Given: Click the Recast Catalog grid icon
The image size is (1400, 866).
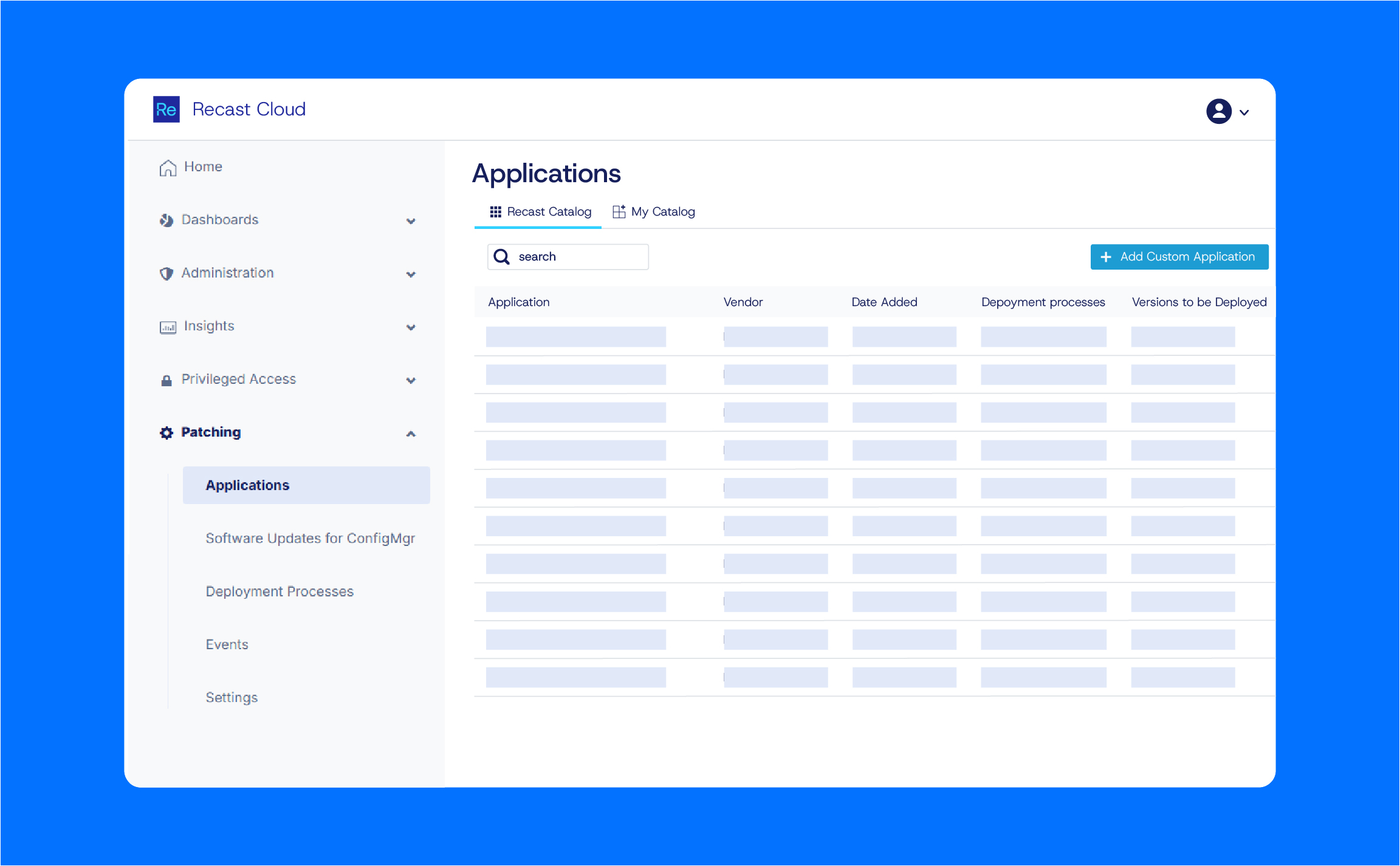Looking at the screenshot, I should [495, 211].
